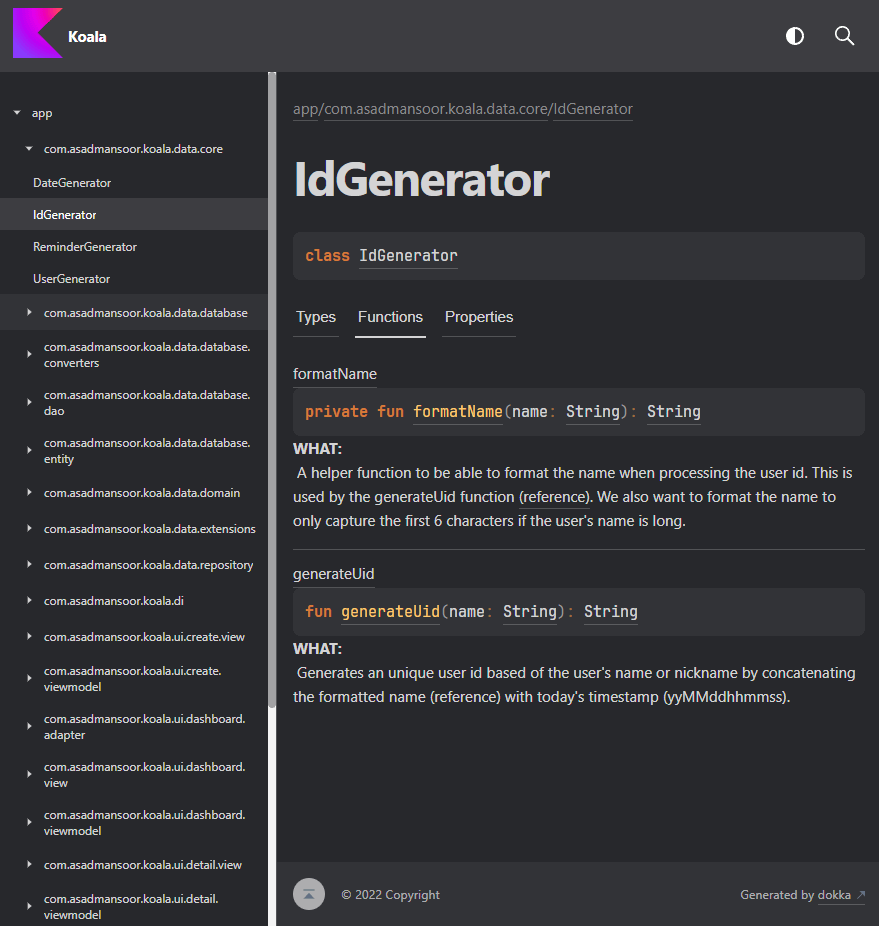This screenshot has width=879, height=926.
Task: Click String return type of formatName
Action: 673,412
